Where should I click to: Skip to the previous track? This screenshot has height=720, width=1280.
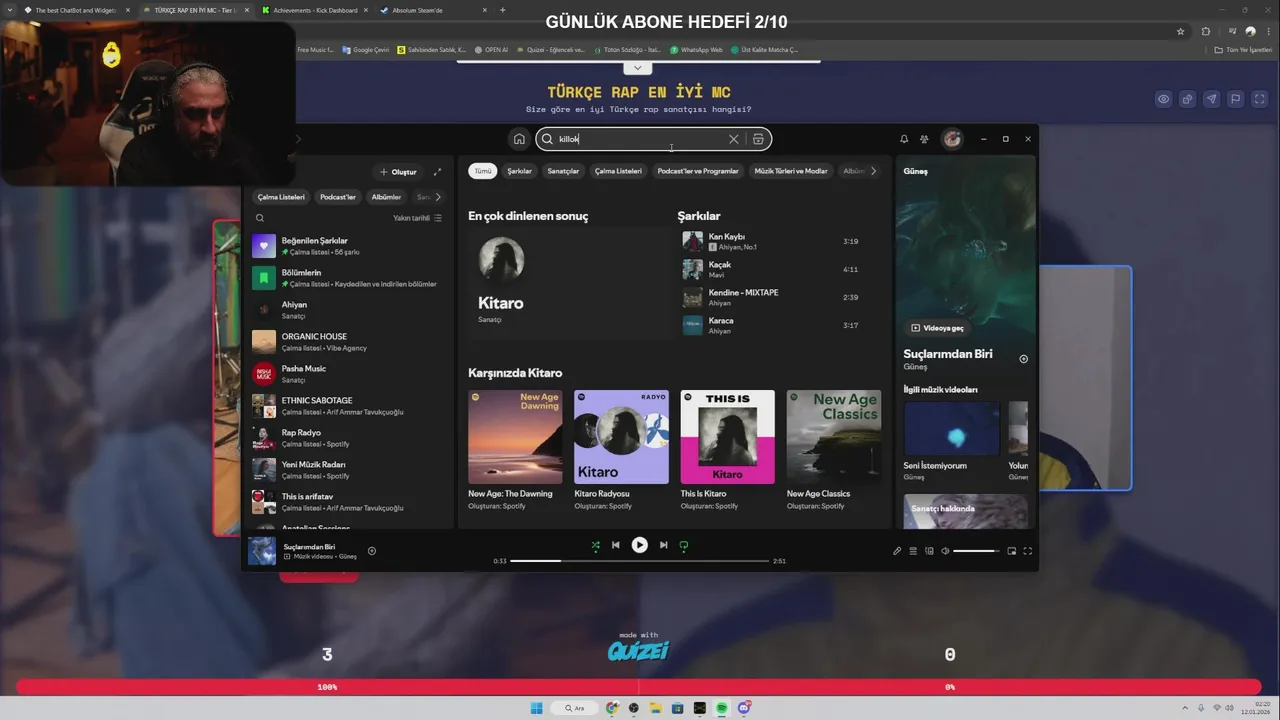(616, 545)
